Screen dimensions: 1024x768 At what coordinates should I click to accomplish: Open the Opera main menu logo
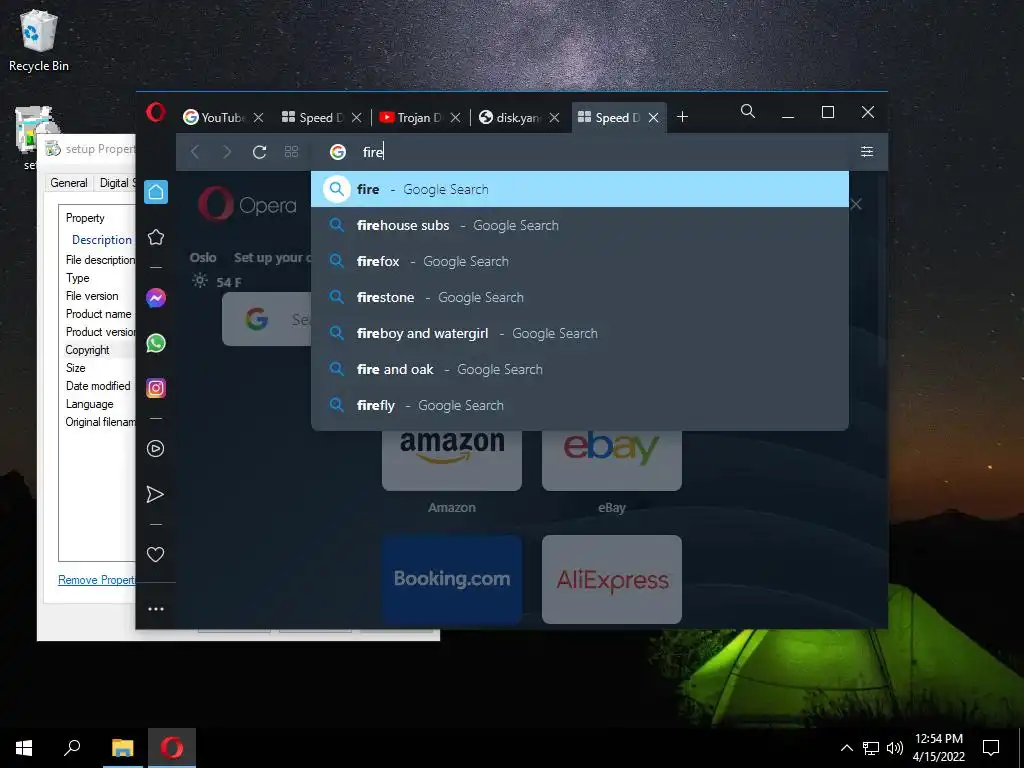pyautogui.click(x=155, y=112)
